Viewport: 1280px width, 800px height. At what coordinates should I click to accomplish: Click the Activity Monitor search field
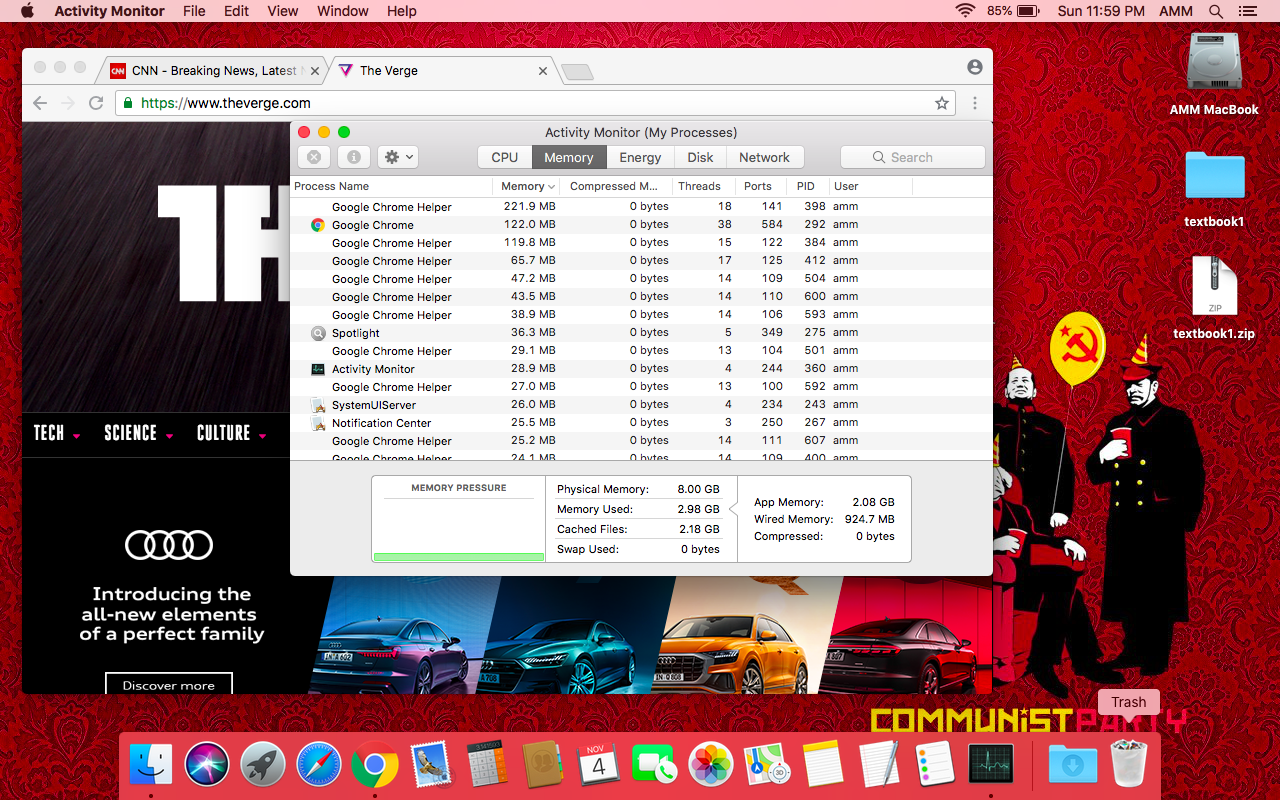pyautogui.click(x=912, y=157)
